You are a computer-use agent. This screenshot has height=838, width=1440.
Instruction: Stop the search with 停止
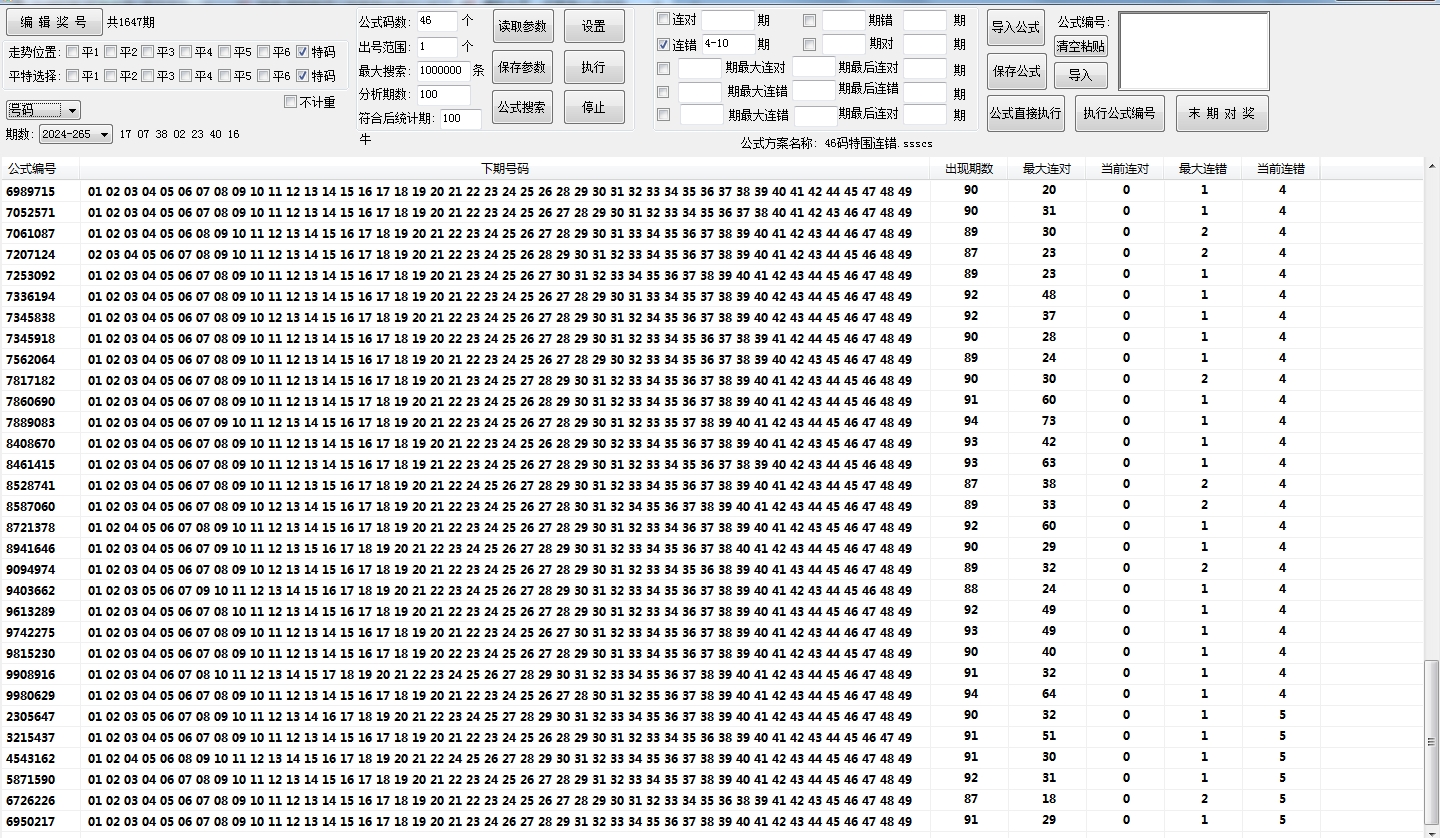[x=594, y=107]
